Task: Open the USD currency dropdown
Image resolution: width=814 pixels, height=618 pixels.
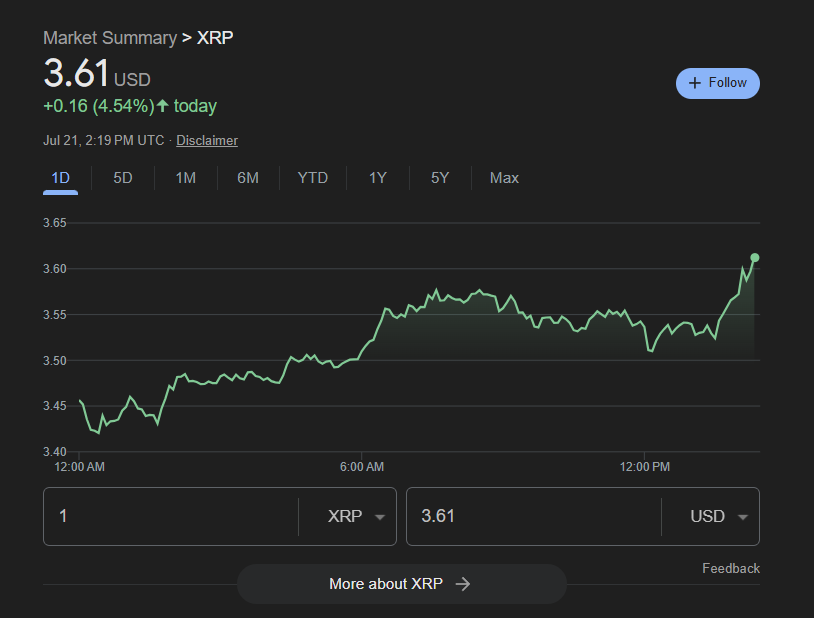Action: pos(718,516)
